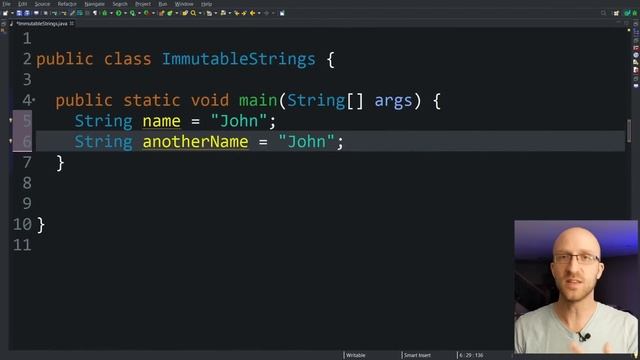
Task: Open the Source menu
Action: point(42,4)
